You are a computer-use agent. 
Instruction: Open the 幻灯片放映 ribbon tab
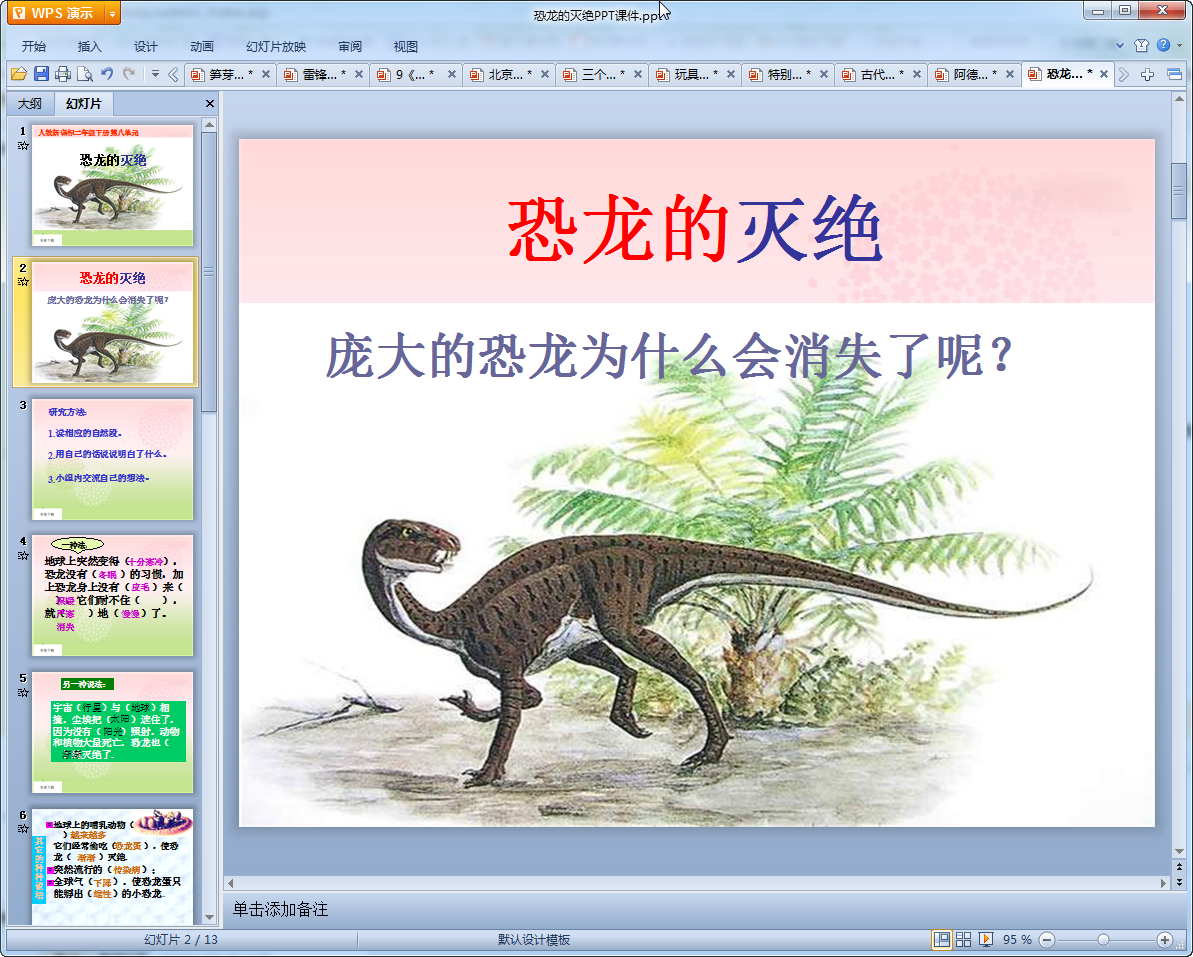[x=276, y=46]
